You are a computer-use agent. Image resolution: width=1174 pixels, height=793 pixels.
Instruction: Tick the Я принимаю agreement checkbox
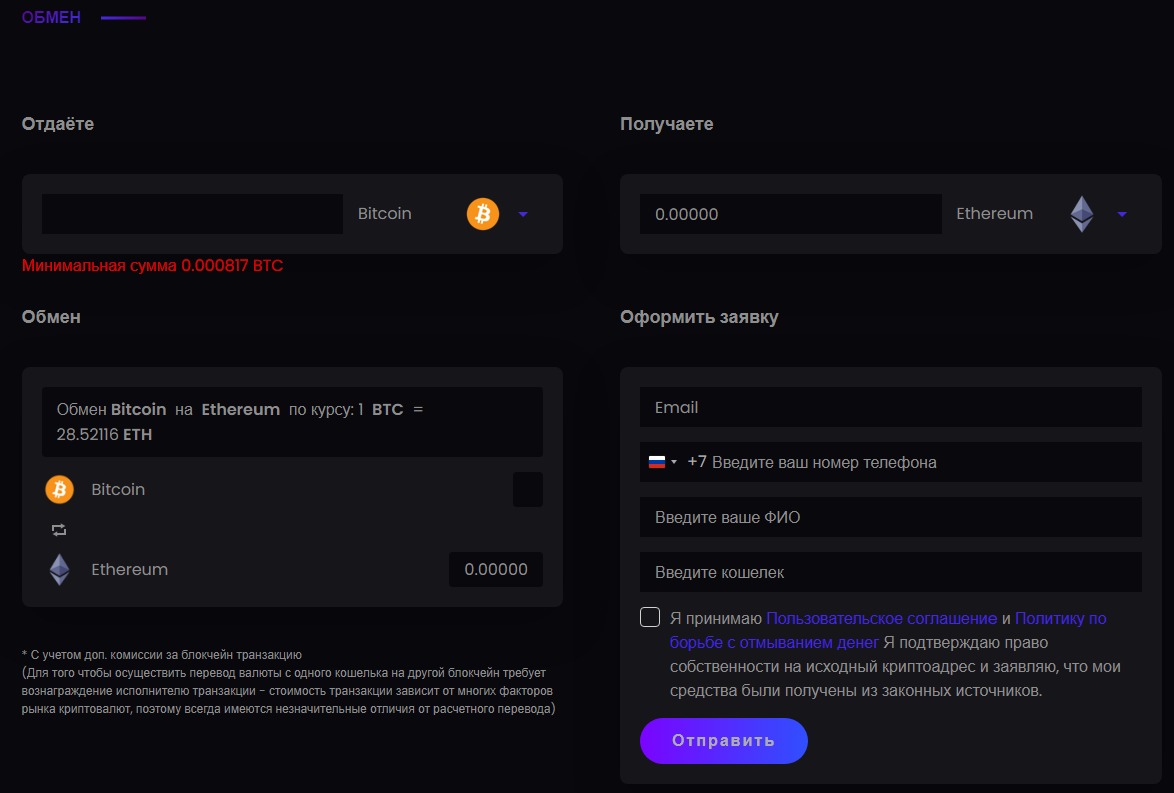point(650,617)
